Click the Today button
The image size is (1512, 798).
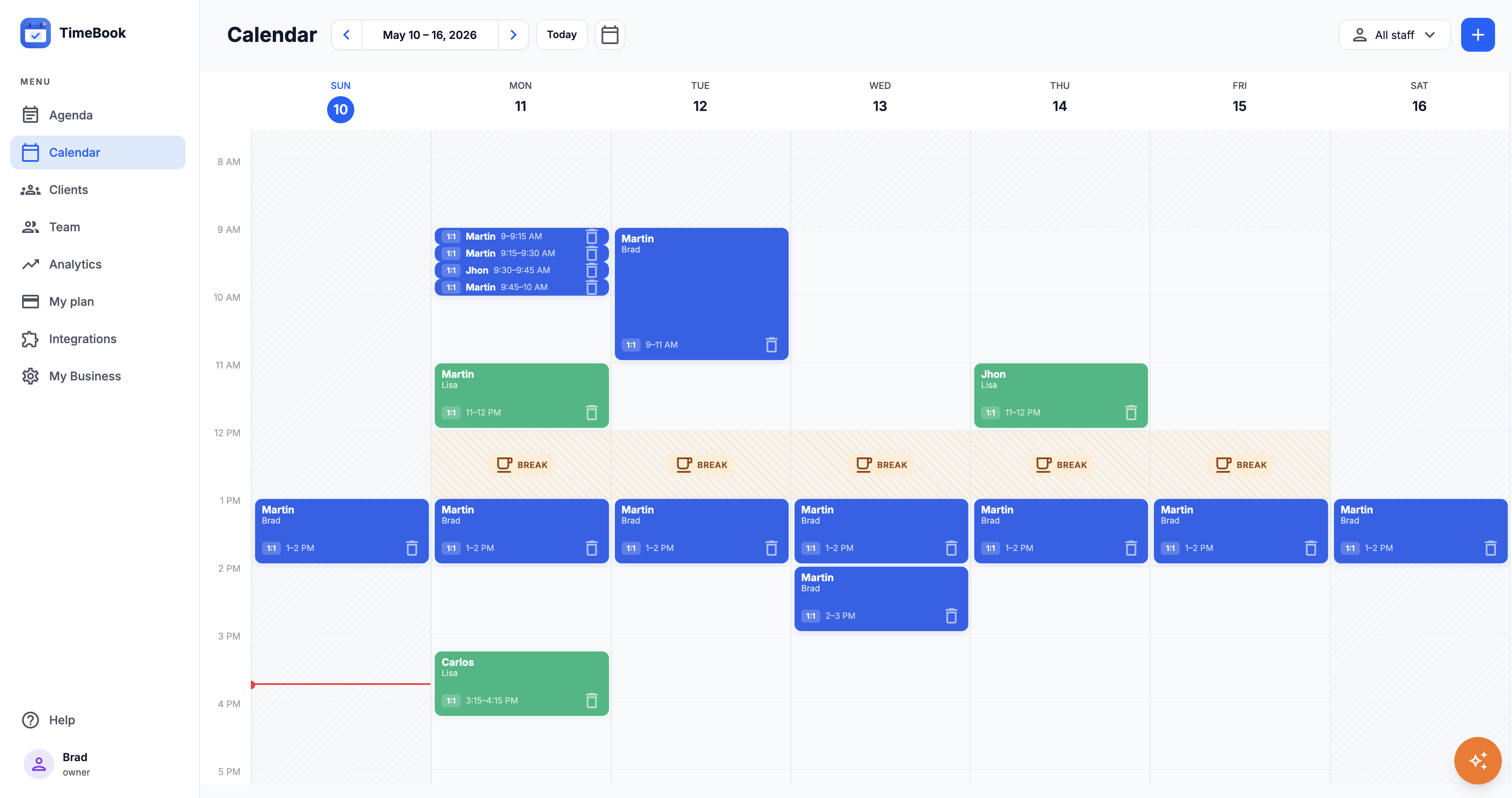[562, 35]
